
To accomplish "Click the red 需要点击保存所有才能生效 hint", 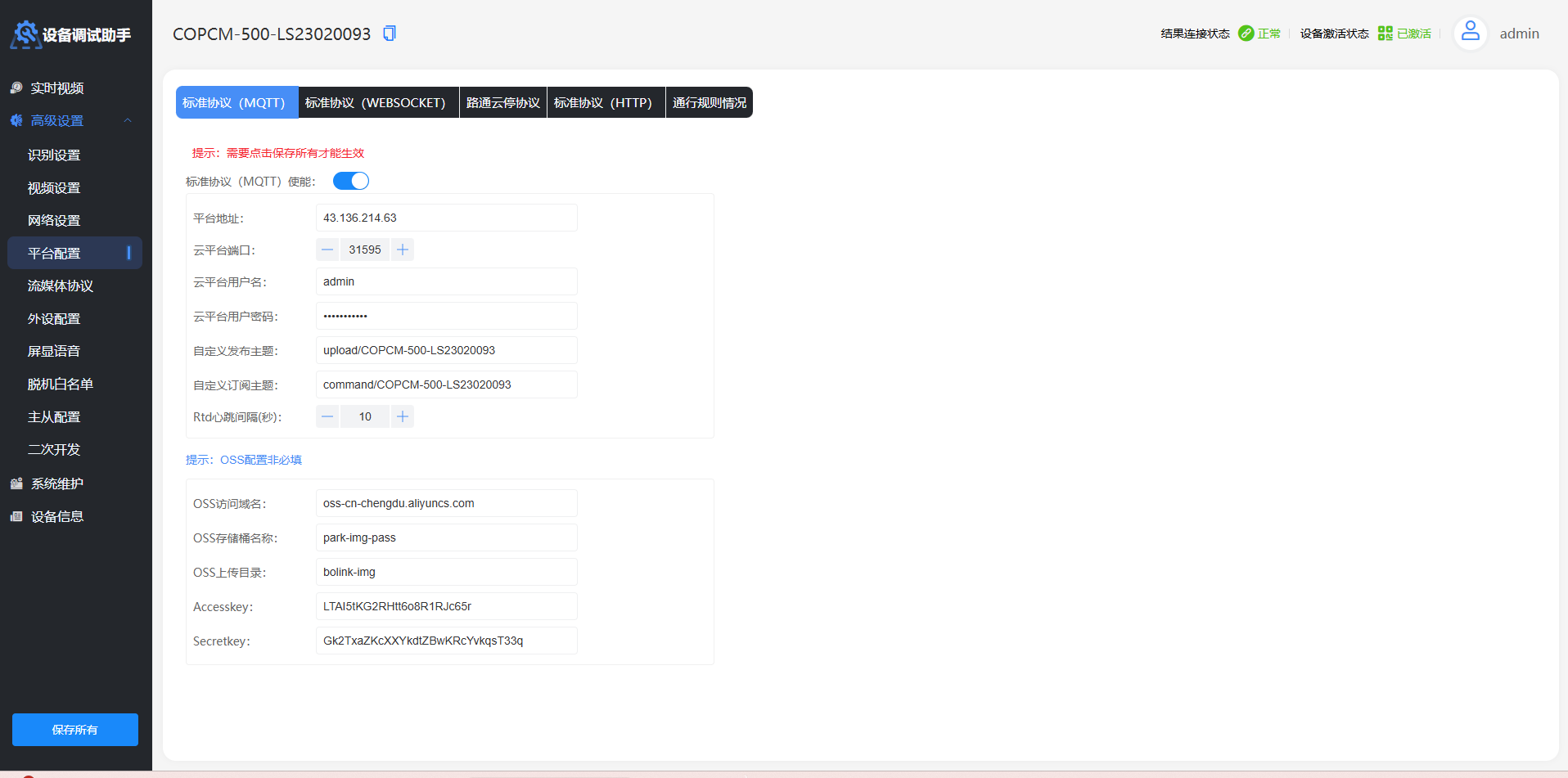I will click(278, 153).
